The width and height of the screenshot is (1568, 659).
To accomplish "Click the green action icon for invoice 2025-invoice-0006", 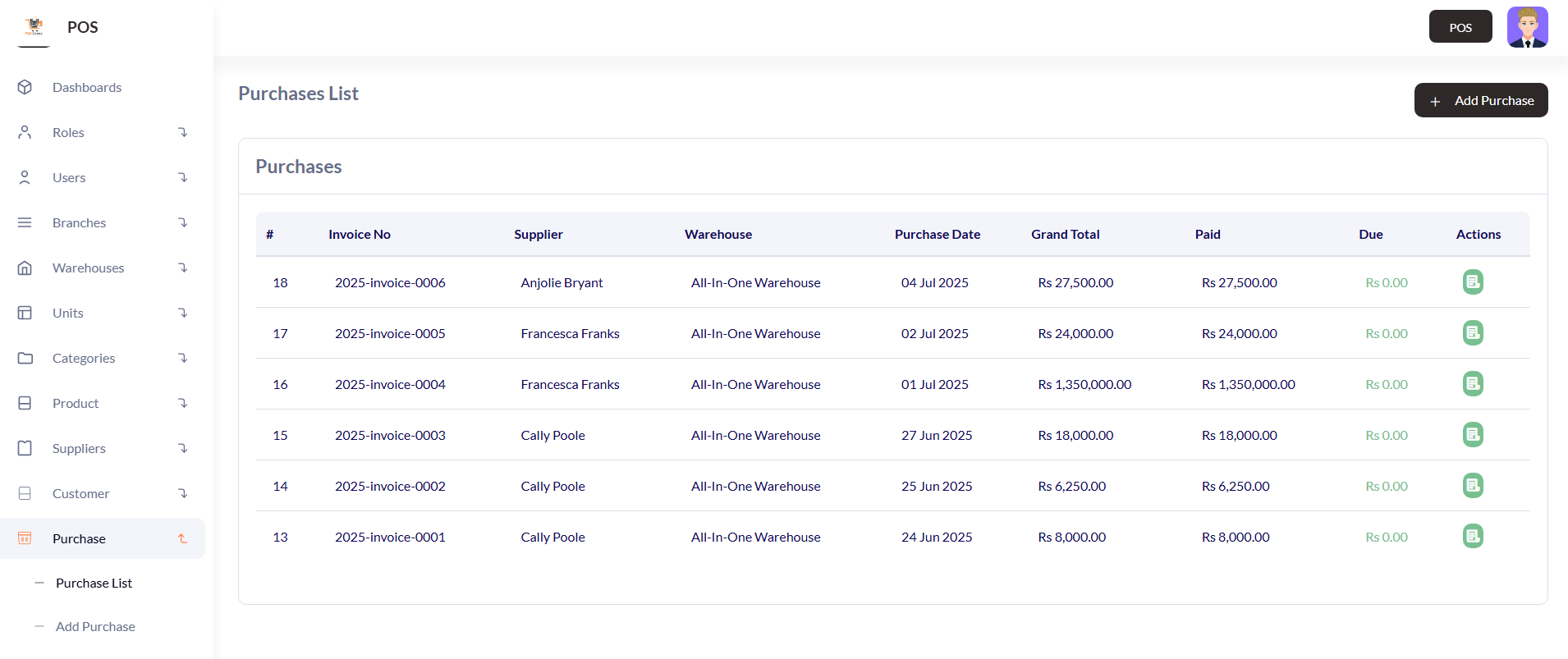I will tap(1473, 282).
